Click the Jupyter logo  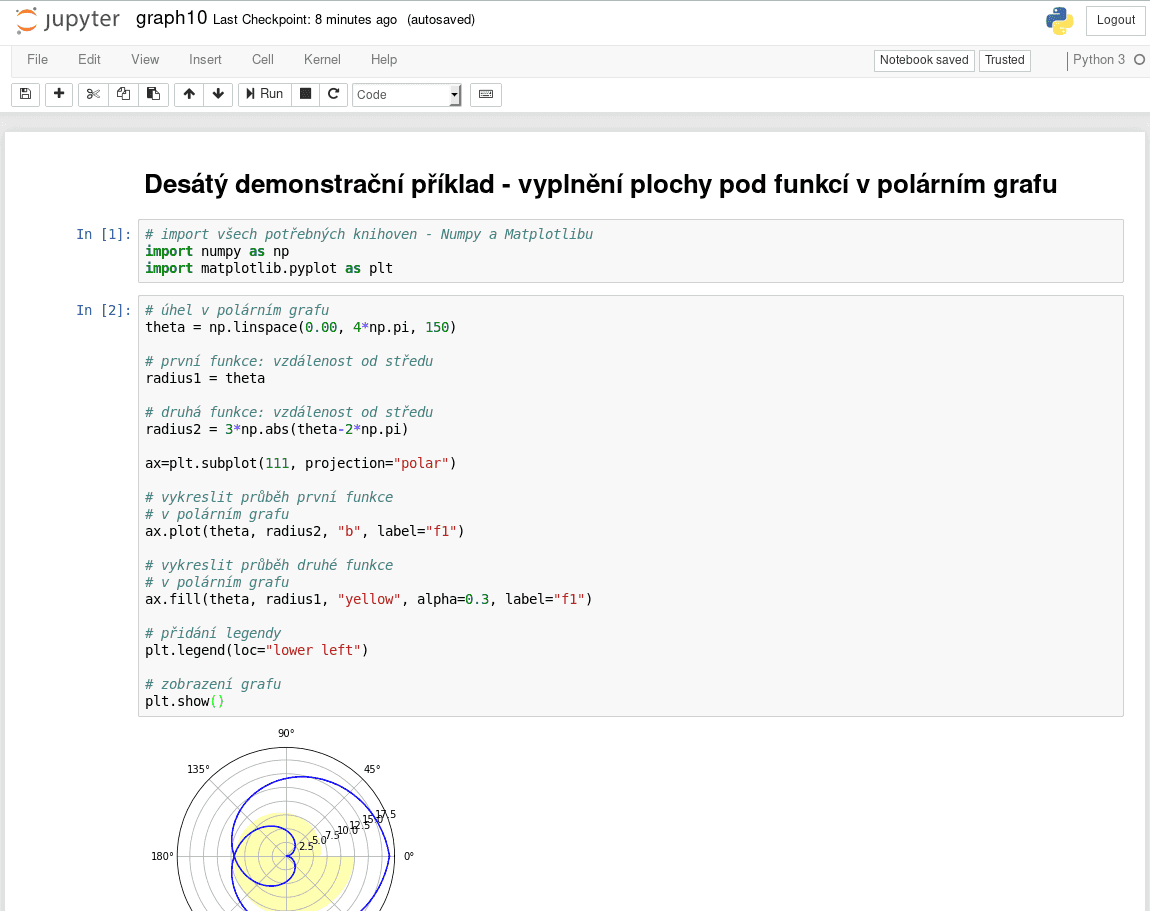67,20
